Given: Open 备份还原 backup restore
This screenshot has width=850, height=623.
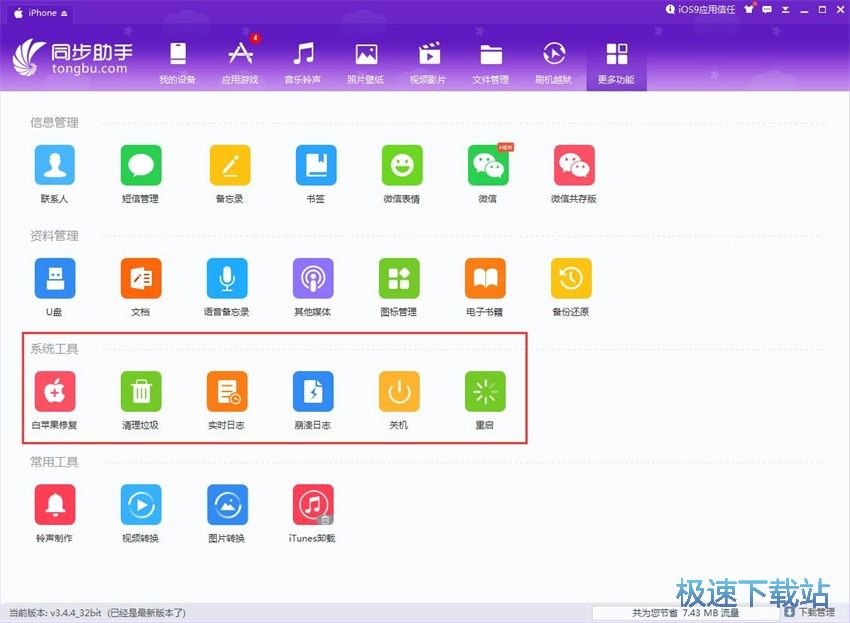Looking at the screenshot, I should point(571,278).
